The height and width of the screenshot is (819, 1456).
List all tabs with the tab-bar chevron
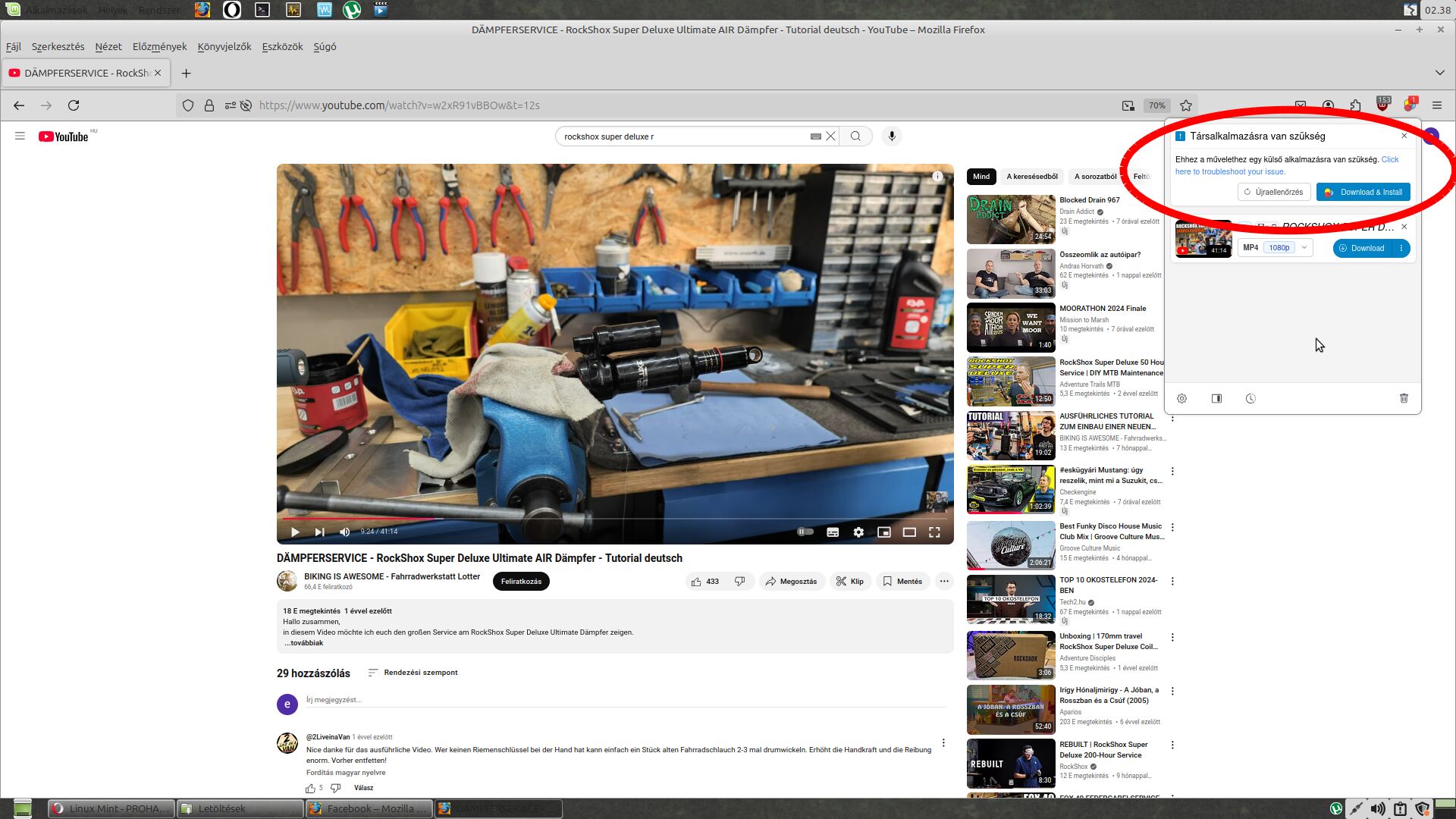point(1439,73)
